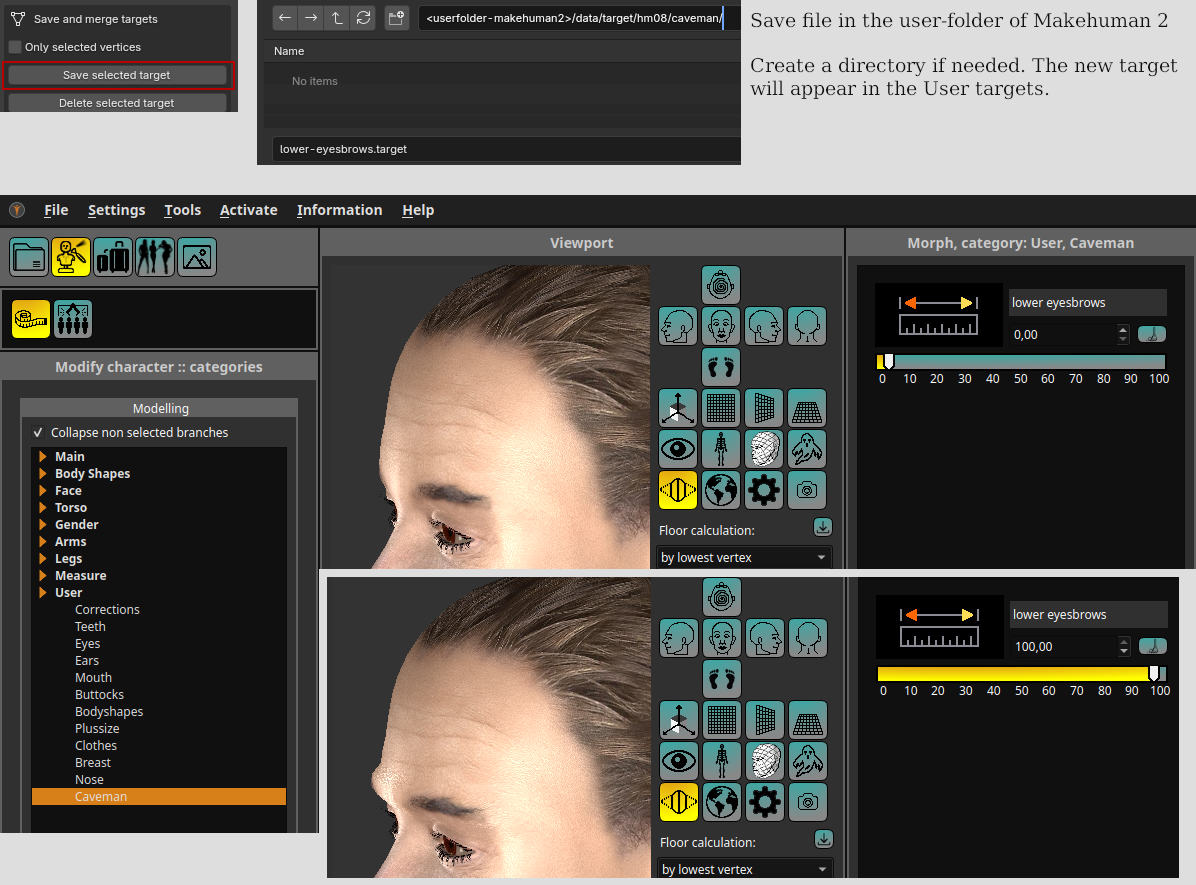
Task: Expand the Face category arrow
Action: tap(43, 491)
